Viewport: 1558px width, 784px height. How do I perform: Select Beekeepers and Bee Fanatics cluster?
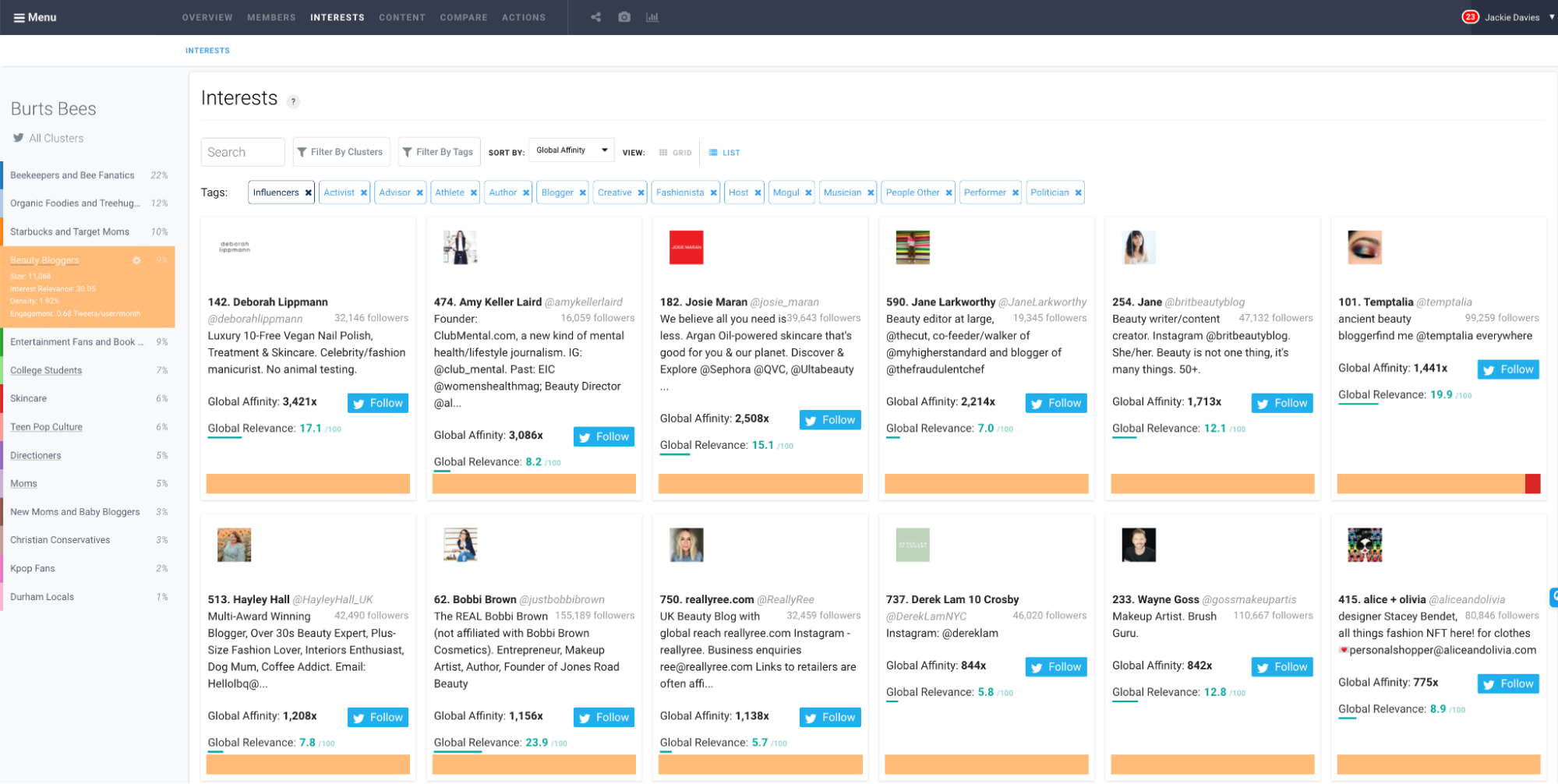click(x=88, y=175)
